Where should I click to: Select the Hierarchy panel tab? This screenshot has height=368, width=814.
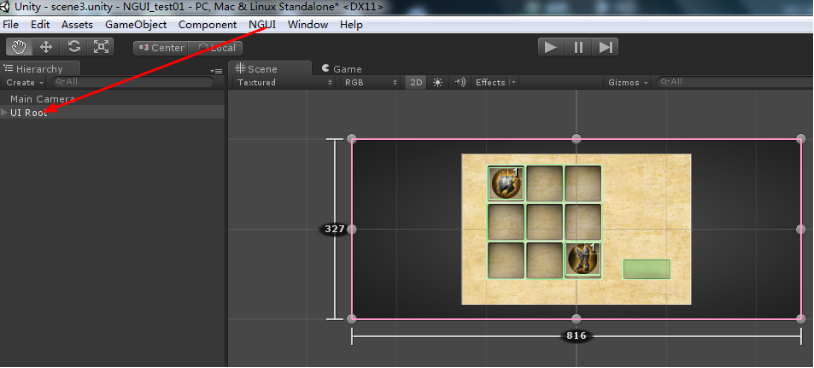(x=40, y=69)
